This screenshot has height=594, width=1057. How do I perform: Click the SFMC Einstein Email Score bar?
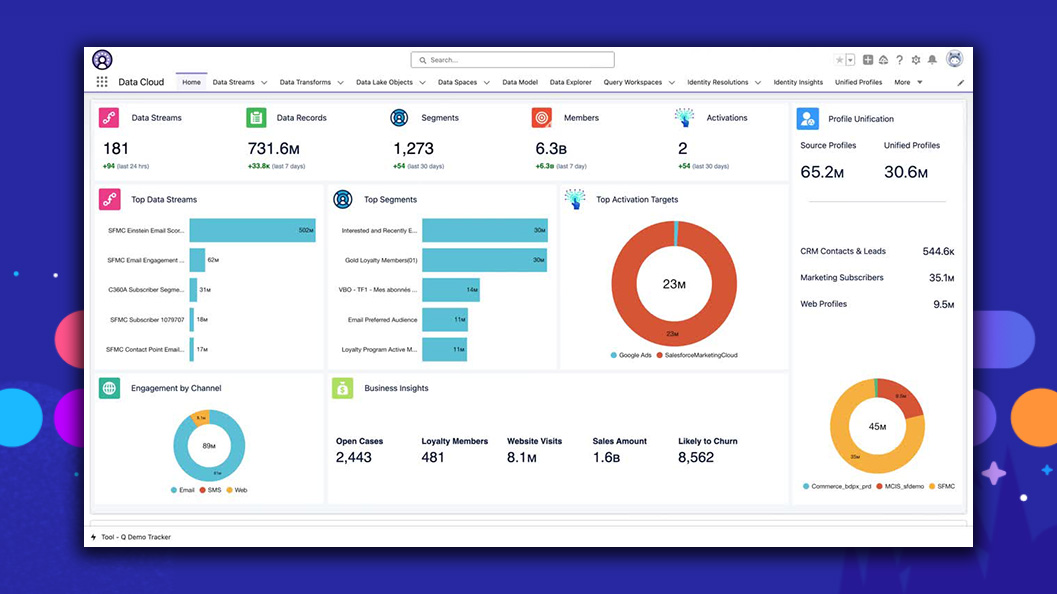point(252,231)
